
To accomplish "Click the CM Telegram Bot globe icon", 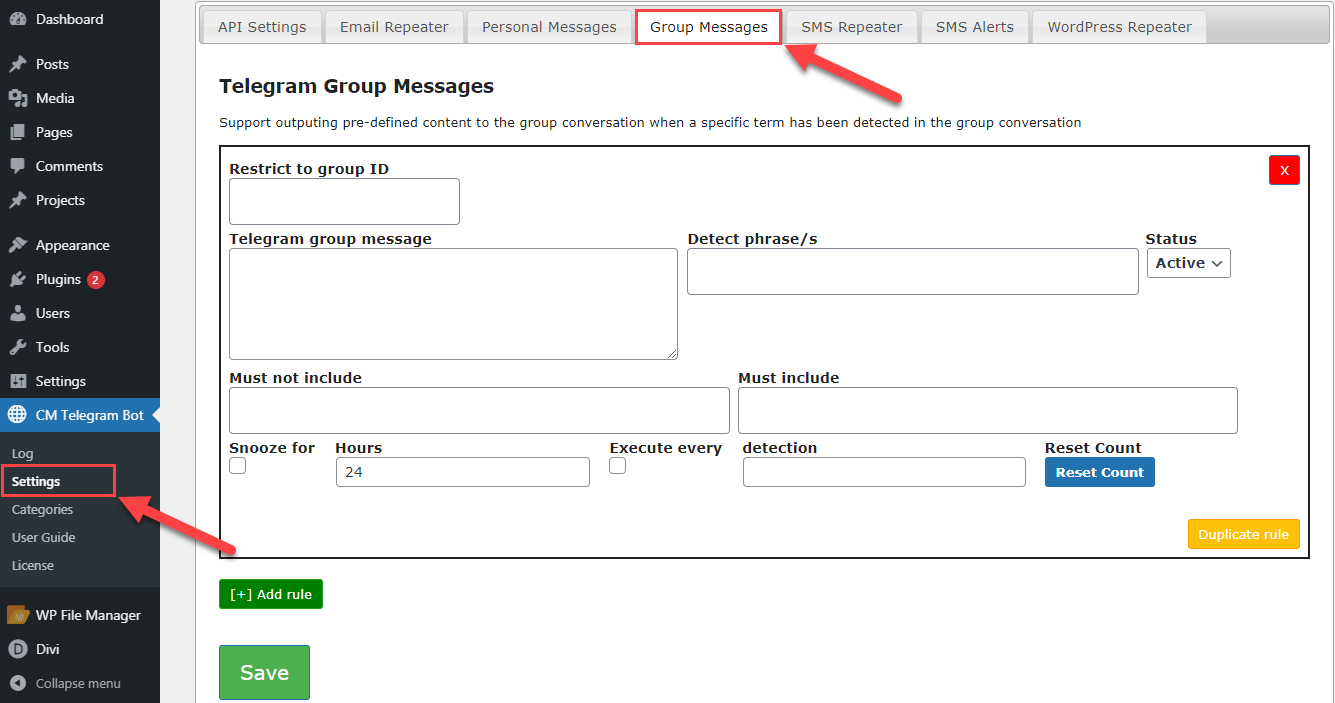I will 18,415.
